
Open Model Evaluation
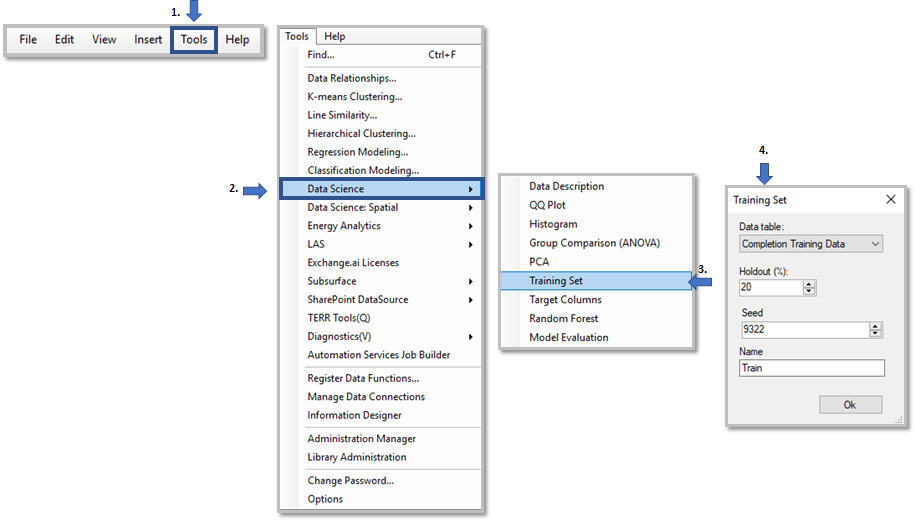point(596,337)
